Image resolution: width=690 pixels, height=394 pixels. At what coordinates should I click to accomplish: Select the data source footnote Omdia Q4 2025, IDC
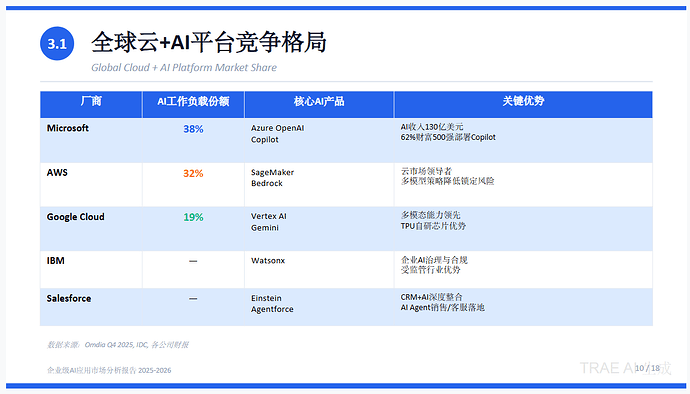(118, 345)
